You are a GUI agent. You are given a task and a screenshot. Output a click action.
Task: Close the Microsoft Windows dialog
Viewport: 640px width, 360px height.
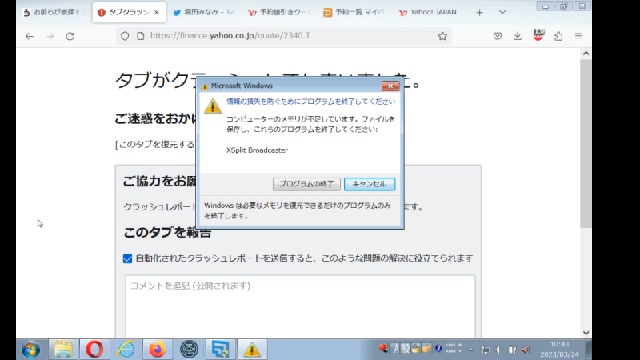(x=391, y=86)
